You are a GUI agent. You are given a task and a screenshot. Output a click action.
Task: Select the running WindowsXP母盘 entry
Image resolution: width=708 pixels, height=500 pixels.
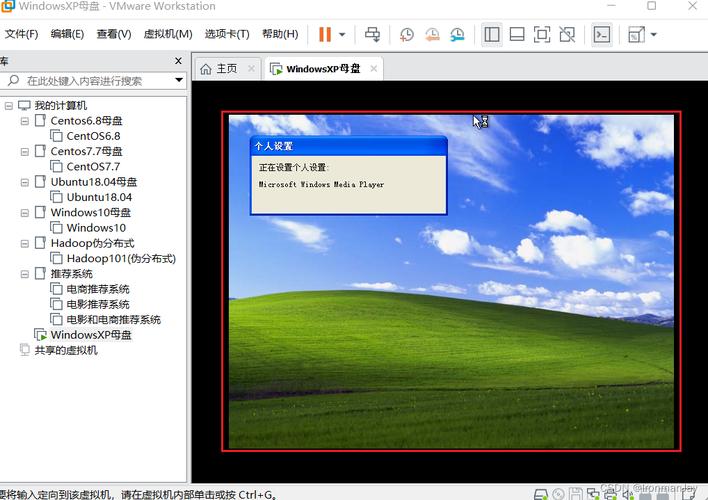click(91, 335)
